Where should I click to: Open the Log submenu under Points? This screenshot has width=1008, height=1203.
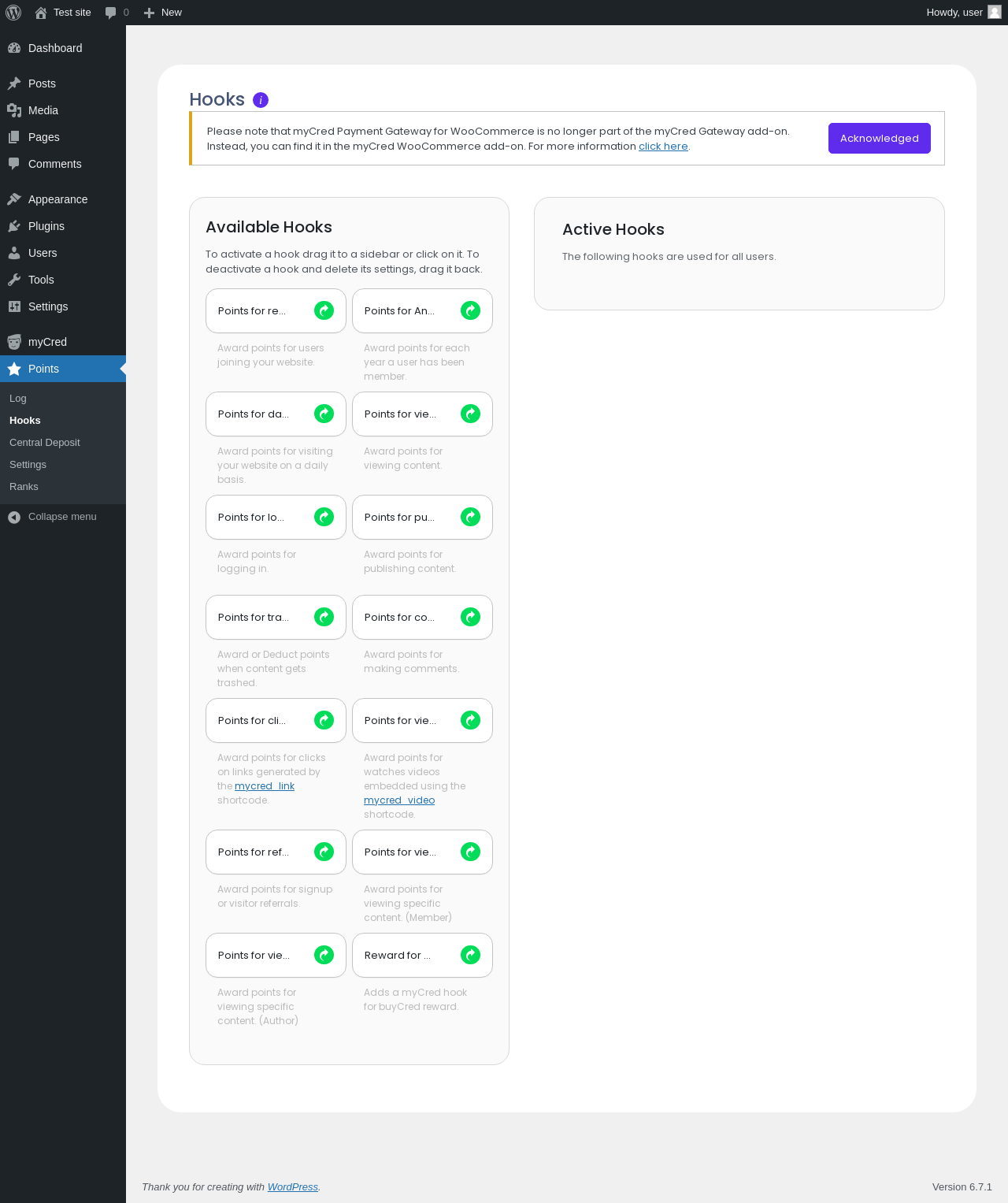point(63,399)
